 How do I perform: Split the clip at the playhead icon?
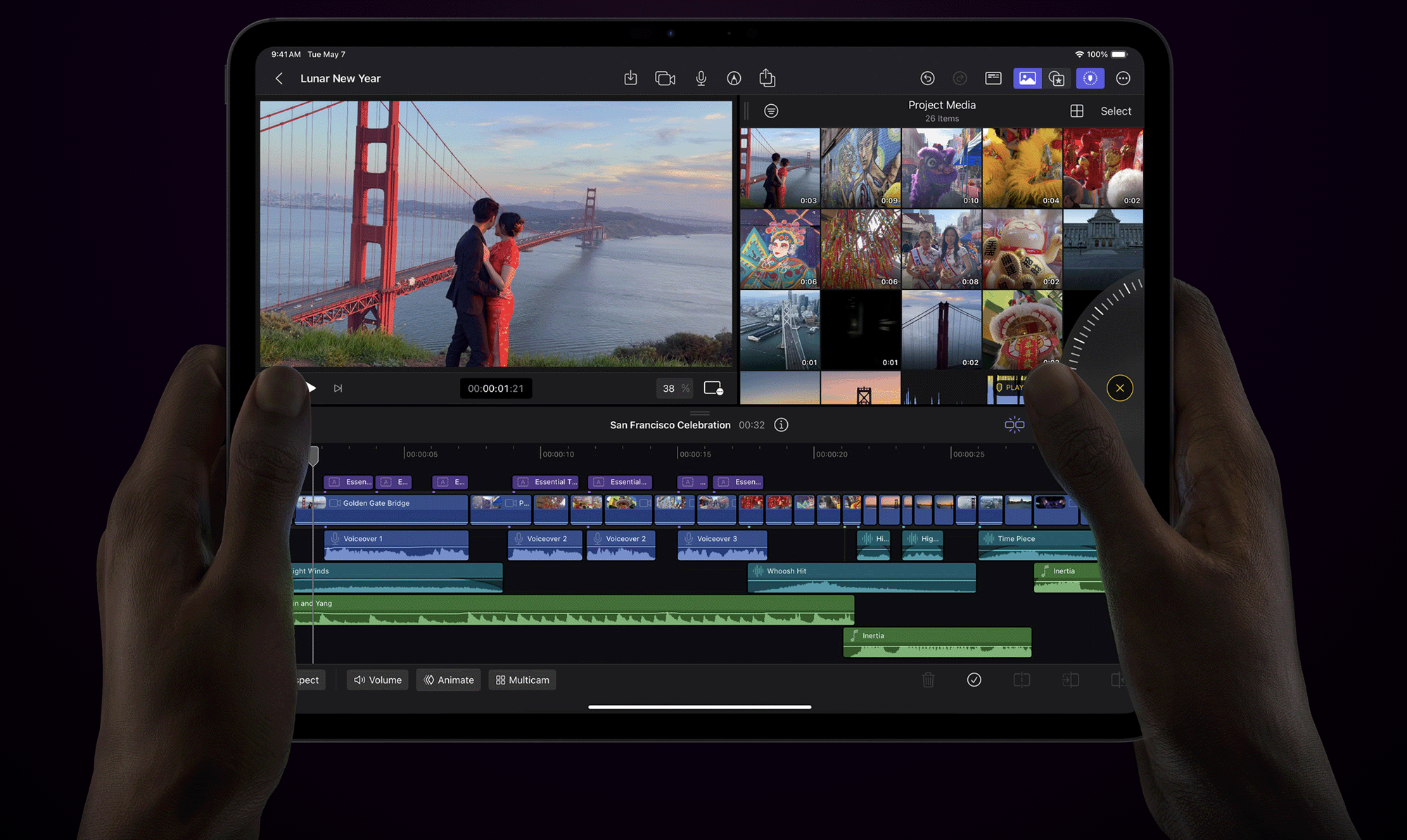[1021, 680]
